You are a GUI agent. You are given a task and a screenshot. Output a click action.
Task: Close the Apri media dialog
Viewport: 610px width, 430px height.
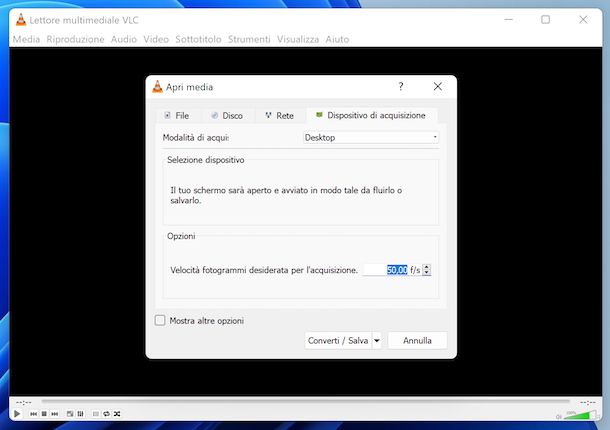tap(438, 86)
